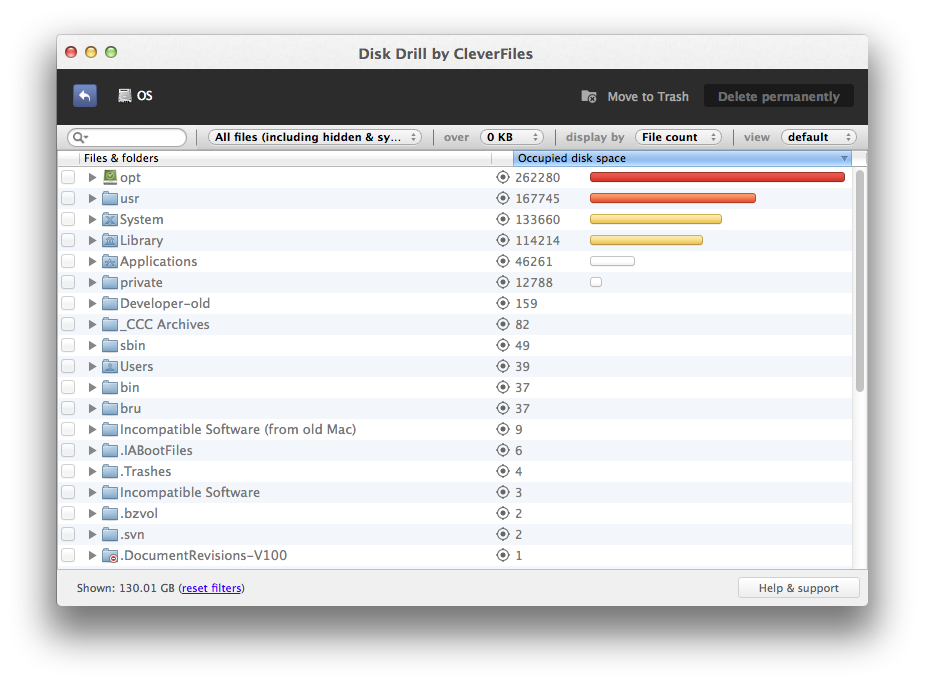Check the .Trashes checkbox
The width and height of the screenshot is (925, 685).
pyautogui.click(x=68, y=471)
